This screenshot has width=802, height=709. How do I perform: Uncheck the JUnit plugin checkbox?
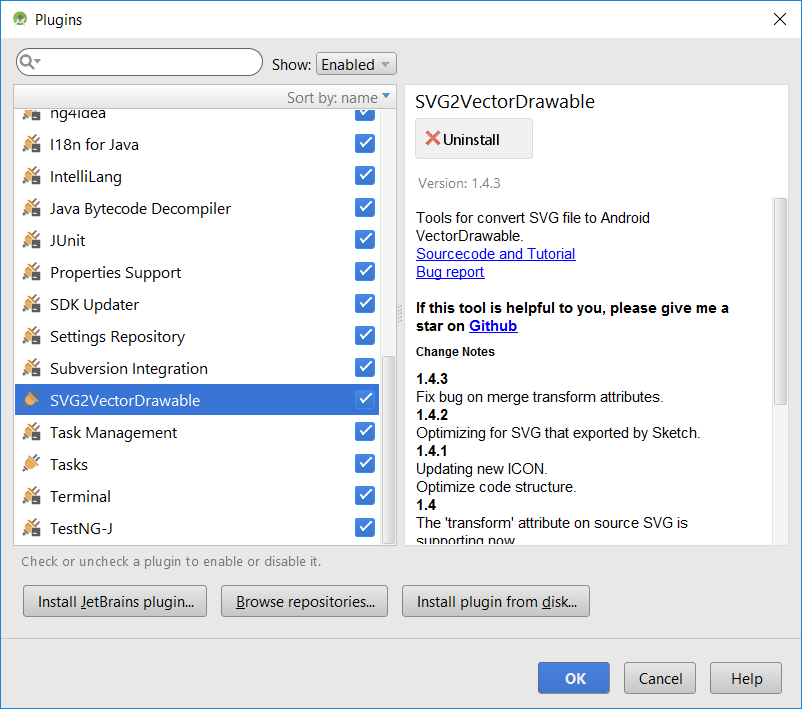coord(364,240)
